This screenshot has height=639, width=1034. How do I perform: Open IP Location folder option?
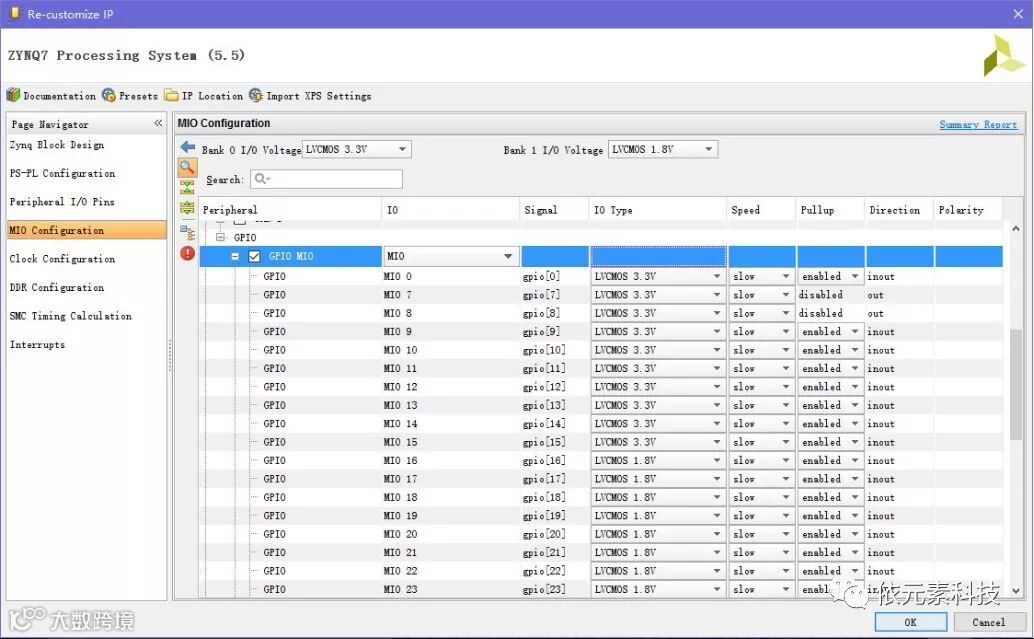coord(204,96)
